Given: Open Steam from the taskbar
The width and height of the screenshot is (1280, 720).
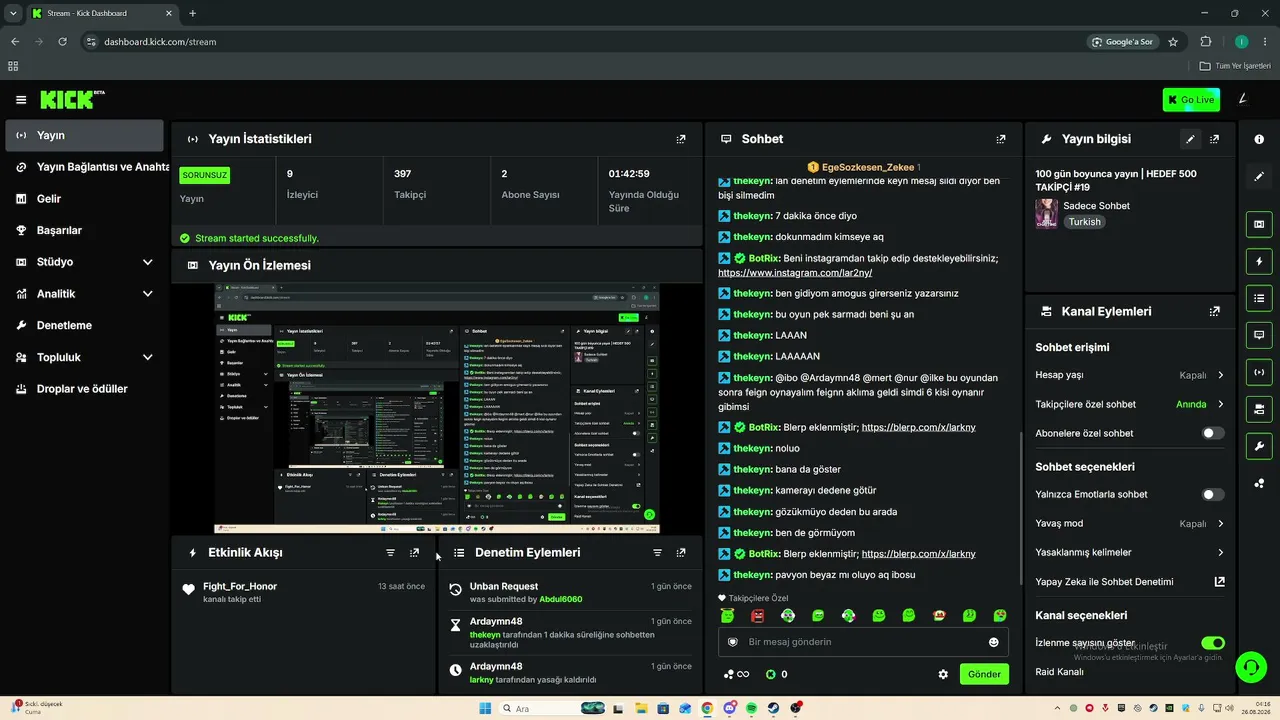Looking at the screenshot, I should coord(773,708).
